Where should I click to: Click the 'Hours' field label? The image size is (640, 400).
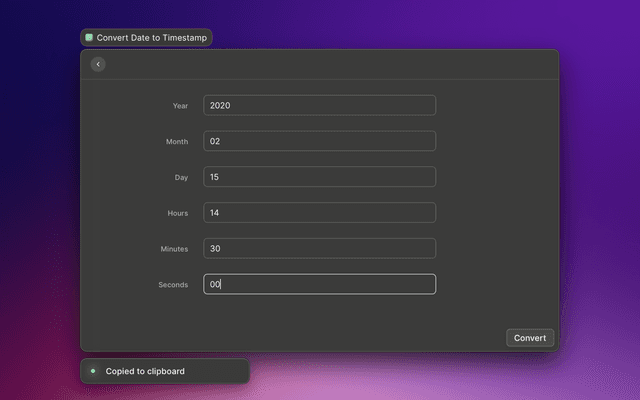click(177, 213)
